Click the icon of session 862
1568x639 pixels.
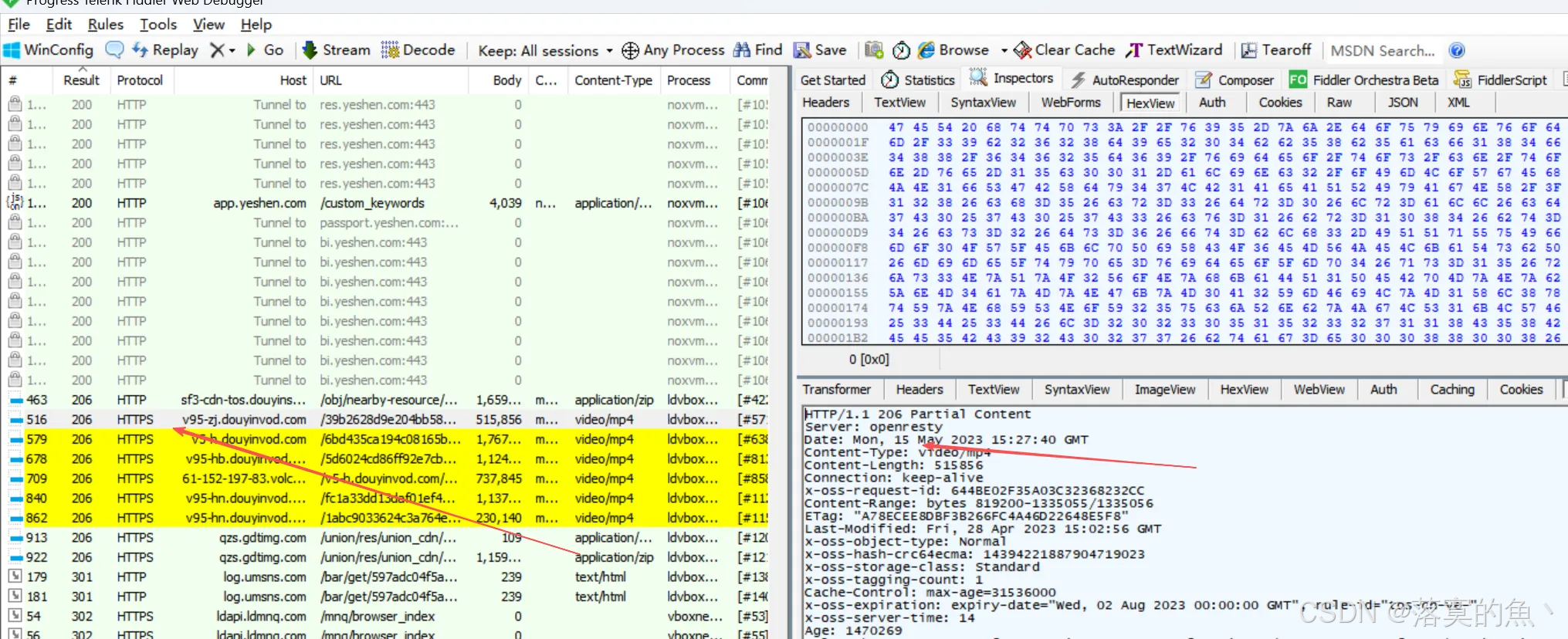coord(15,518)
